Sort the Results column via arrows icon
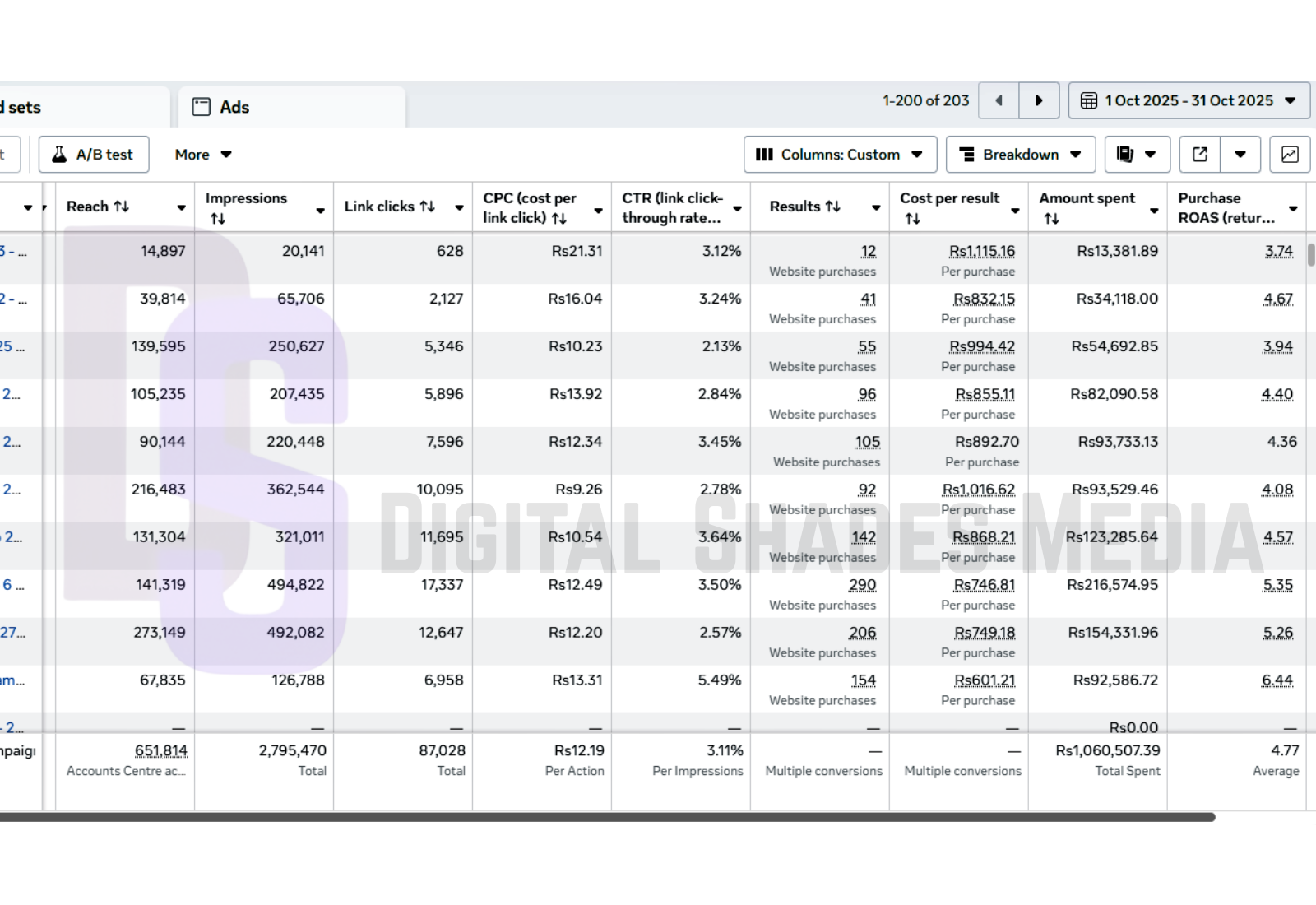 (833, 207)
